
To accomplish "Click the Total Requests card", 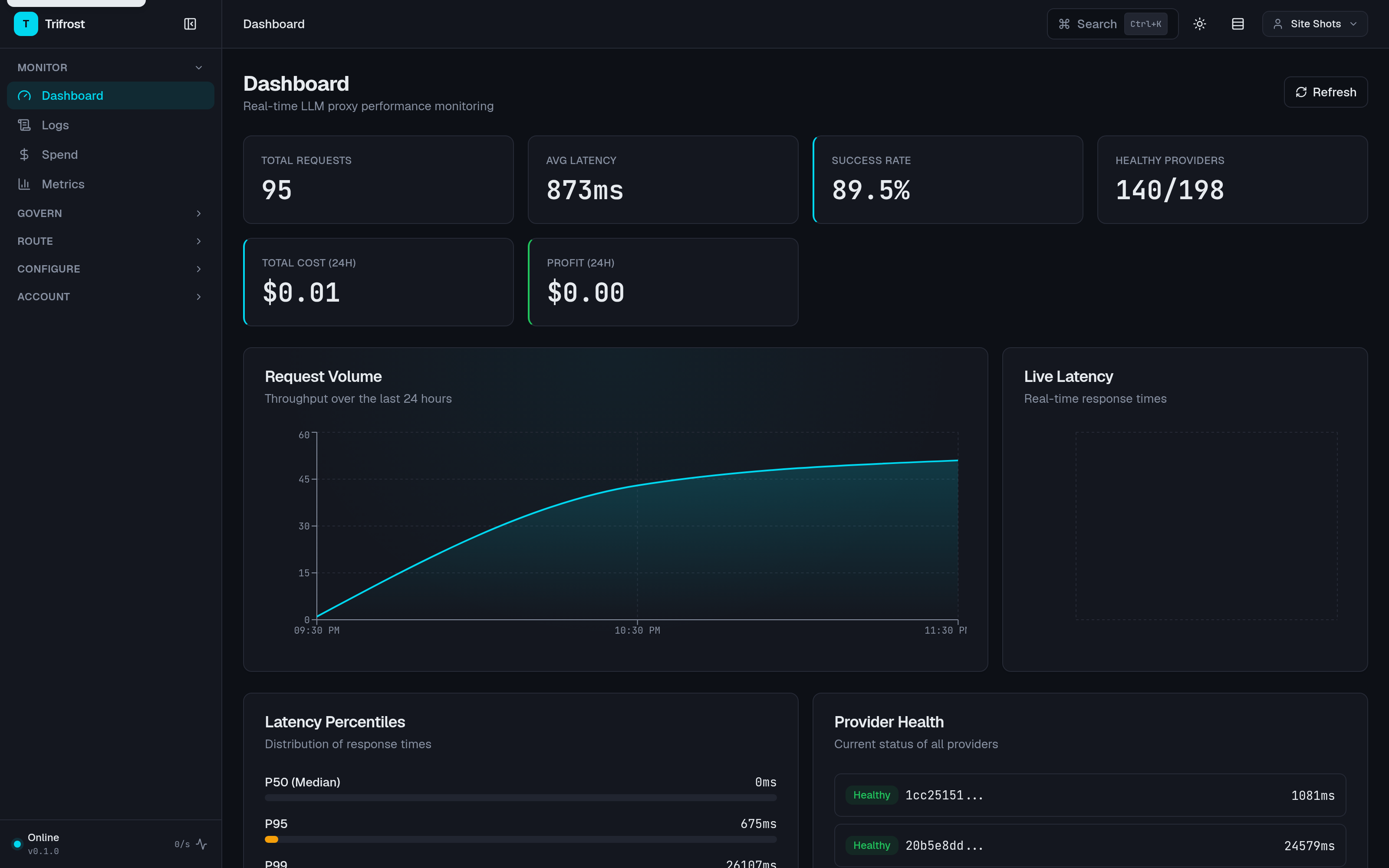I will 378,180.
